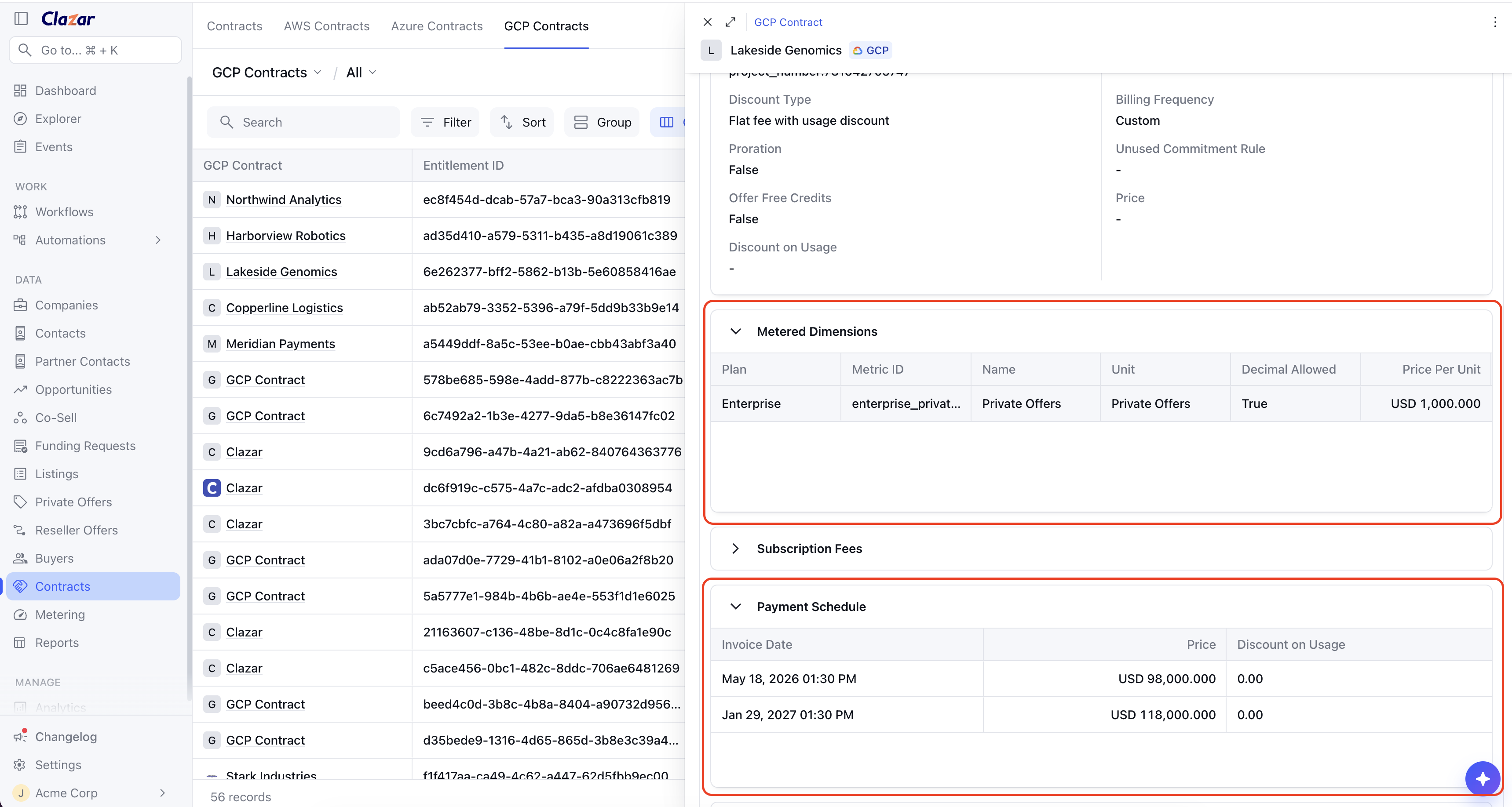Open the Explorer compass icon
This screenshot has width=1512, height=807.
click(21, 119)
